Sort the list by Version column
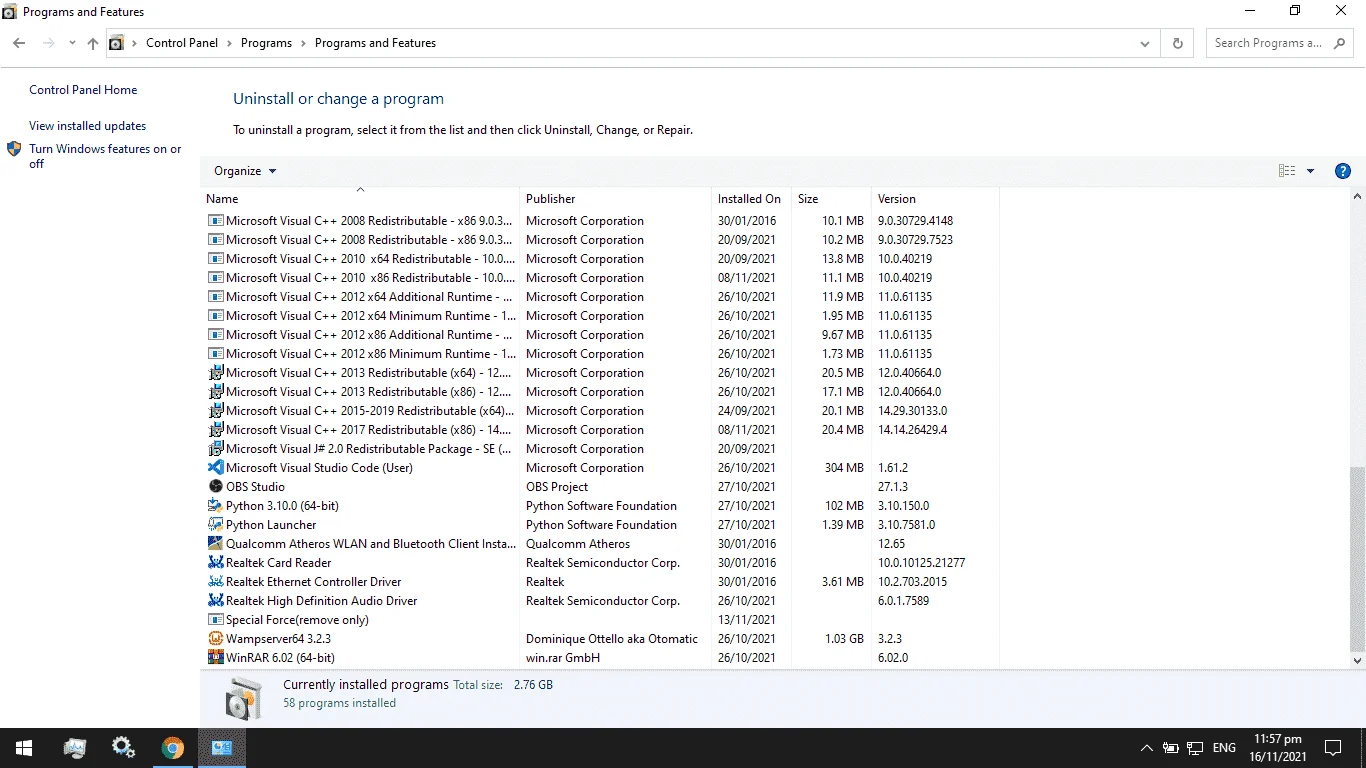Screen dimensions: 1366x768 tap(935, 199)
